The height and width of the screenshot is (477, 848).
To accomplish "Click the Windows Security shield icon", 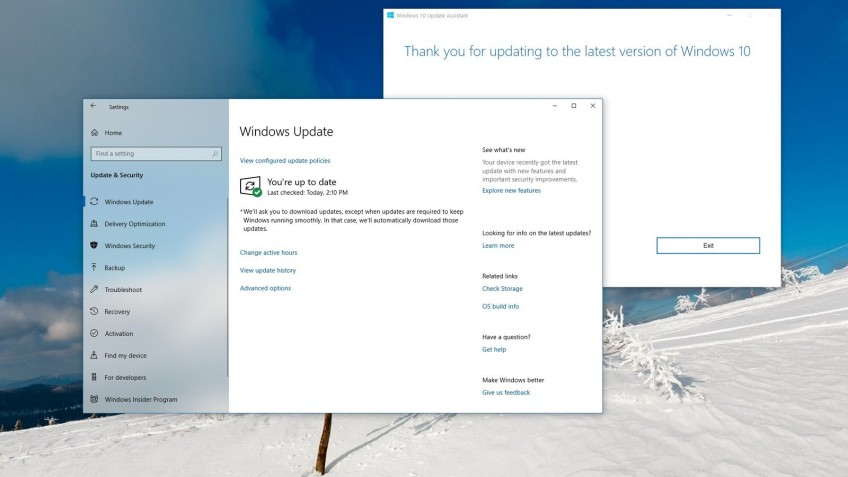I will [94, 245].
